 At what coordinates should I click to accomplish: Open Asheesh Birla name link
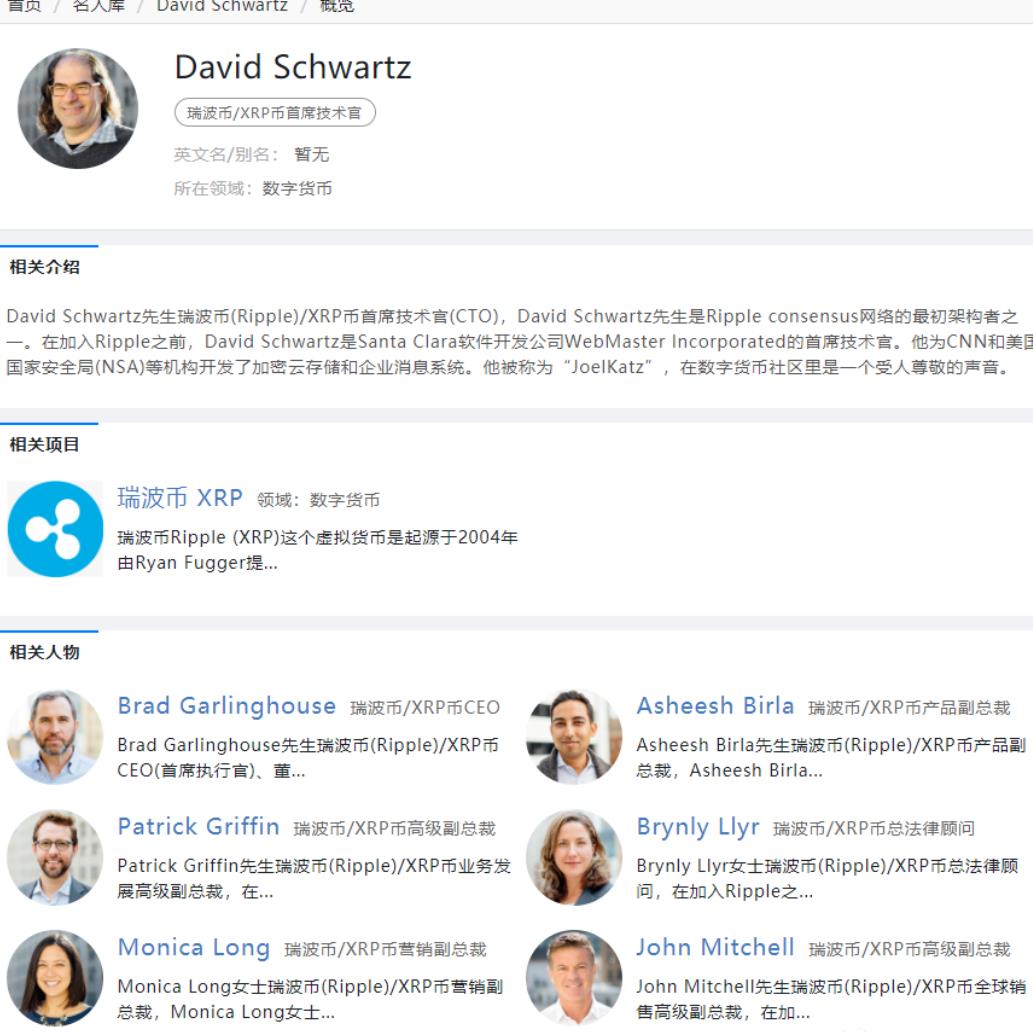715,706
